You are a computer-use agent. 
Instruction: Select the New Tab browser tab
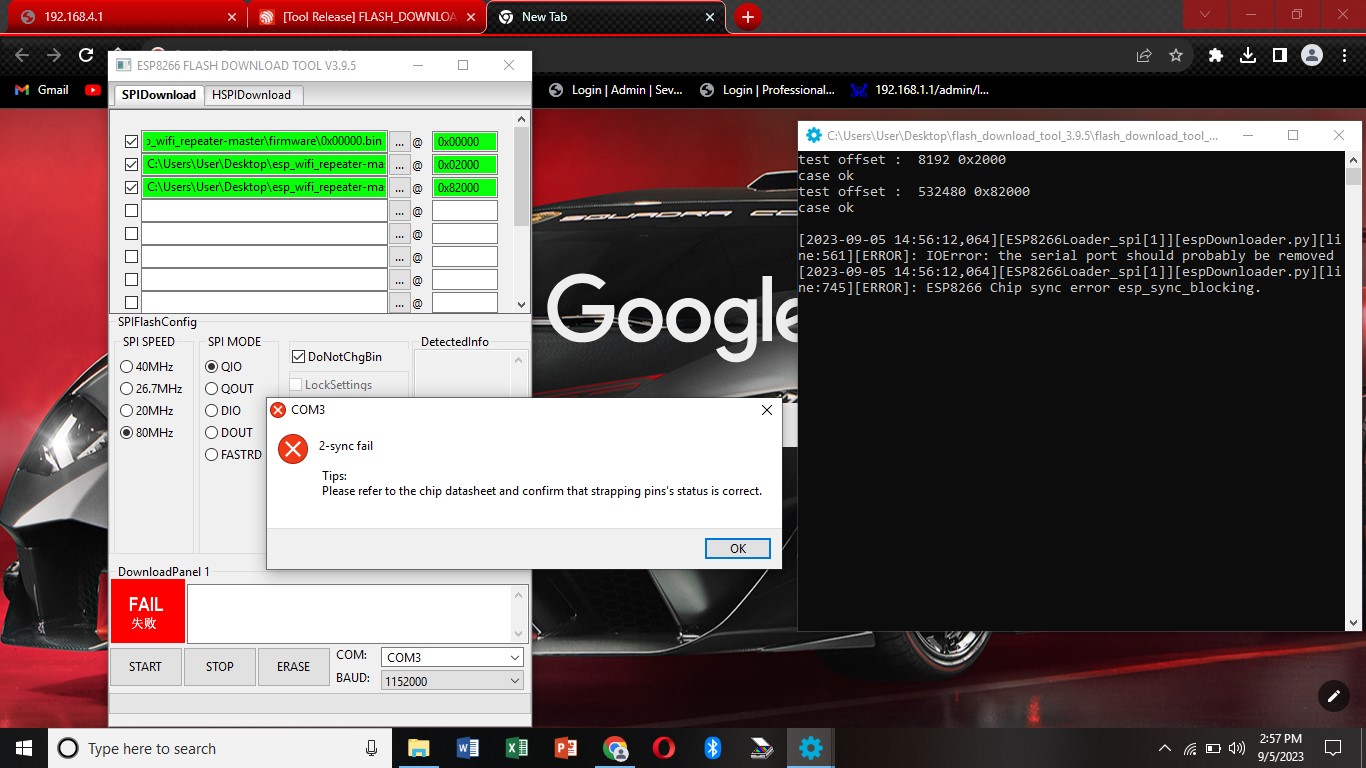(x=605, y=17)
